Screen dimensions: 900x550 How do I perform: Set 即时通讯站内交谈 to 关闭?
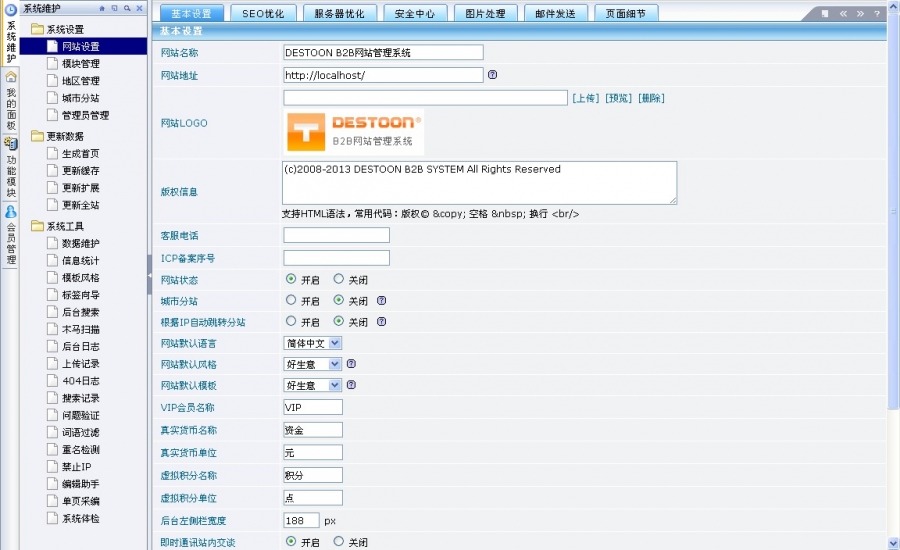tap(339, 541)
